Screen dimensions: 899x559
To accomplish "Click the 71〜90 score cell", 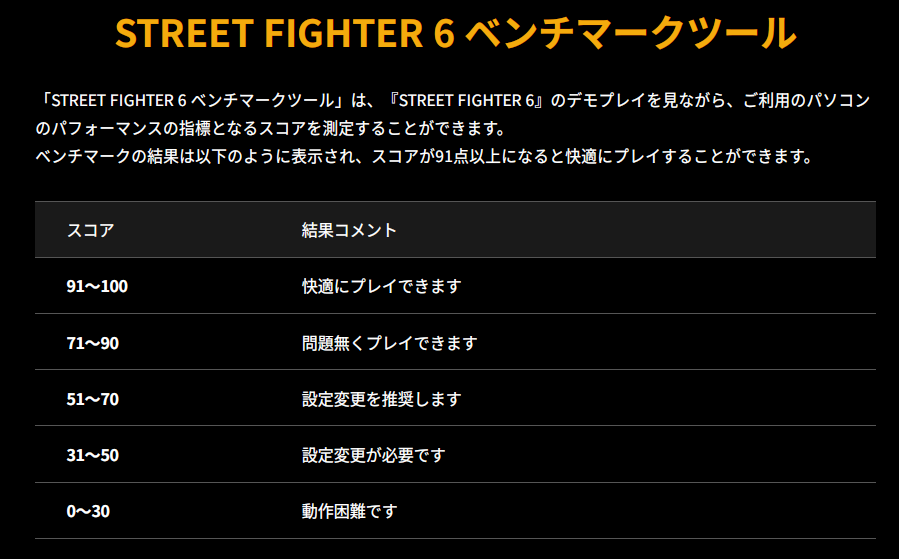I will click(92, 343).
